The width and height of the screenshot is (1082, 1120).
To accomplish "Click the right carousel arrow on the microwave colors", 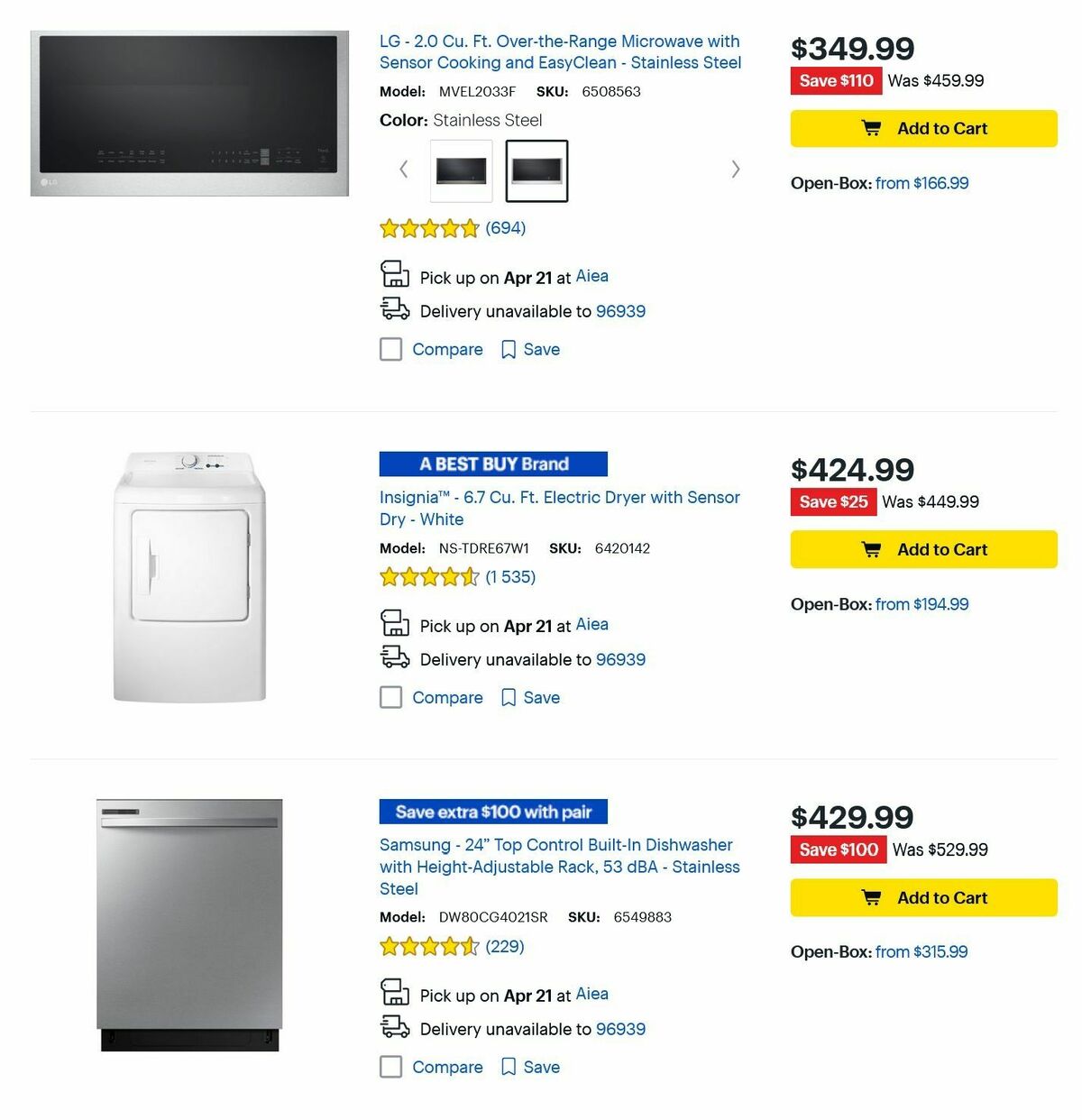I will click(x=736, y=170).
